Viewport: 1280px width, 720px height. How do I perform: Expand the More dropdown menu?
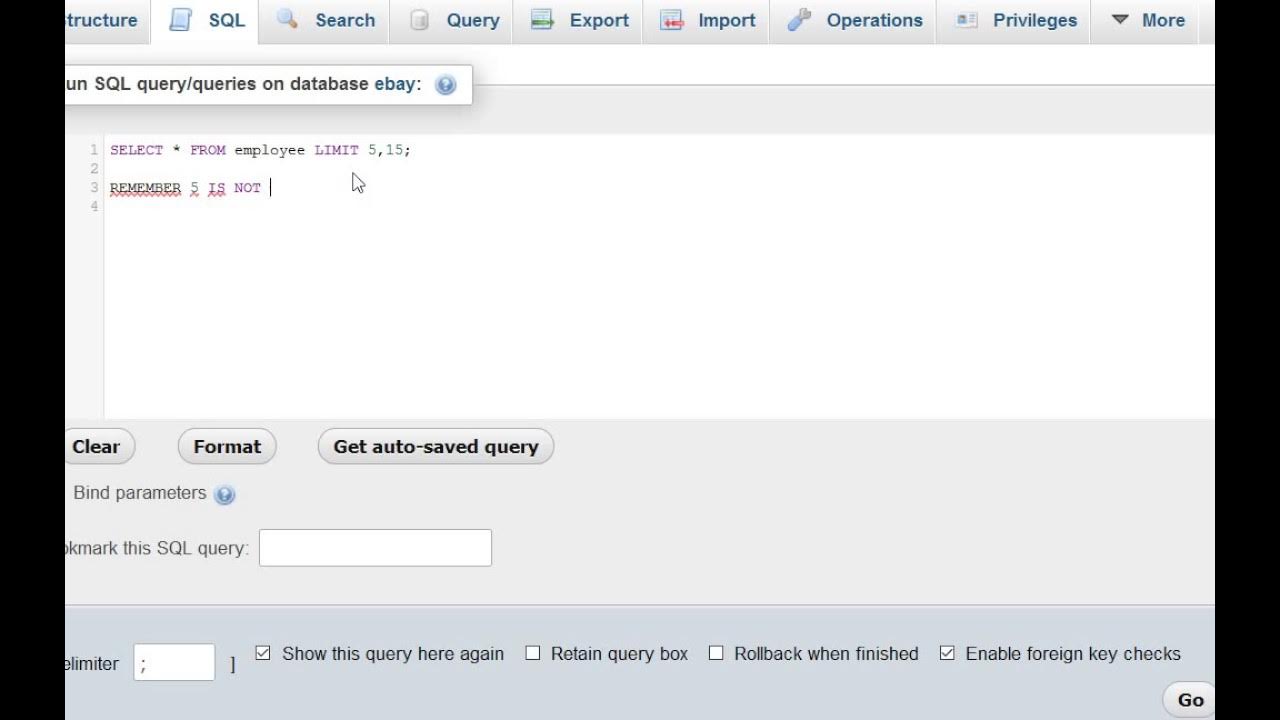pyautogui.click(x=1148, y=20)
